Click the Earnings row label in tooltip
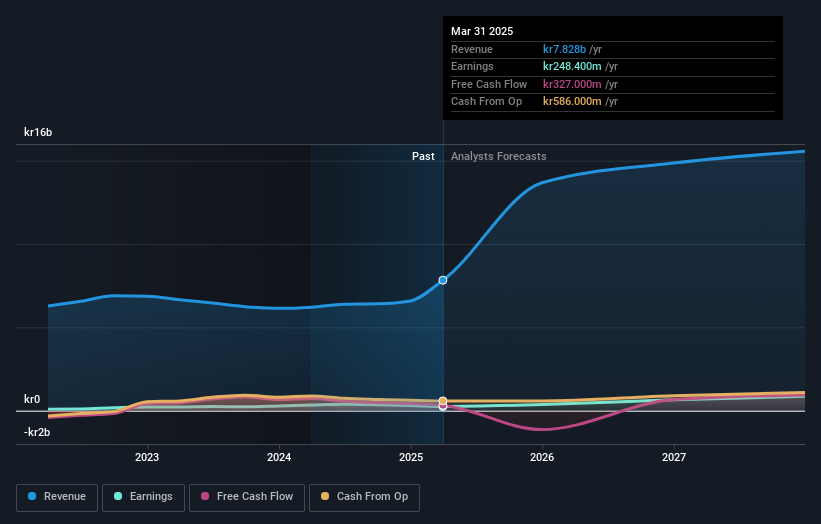The height and width of the screenshot is (524, 821). point(472,66)
